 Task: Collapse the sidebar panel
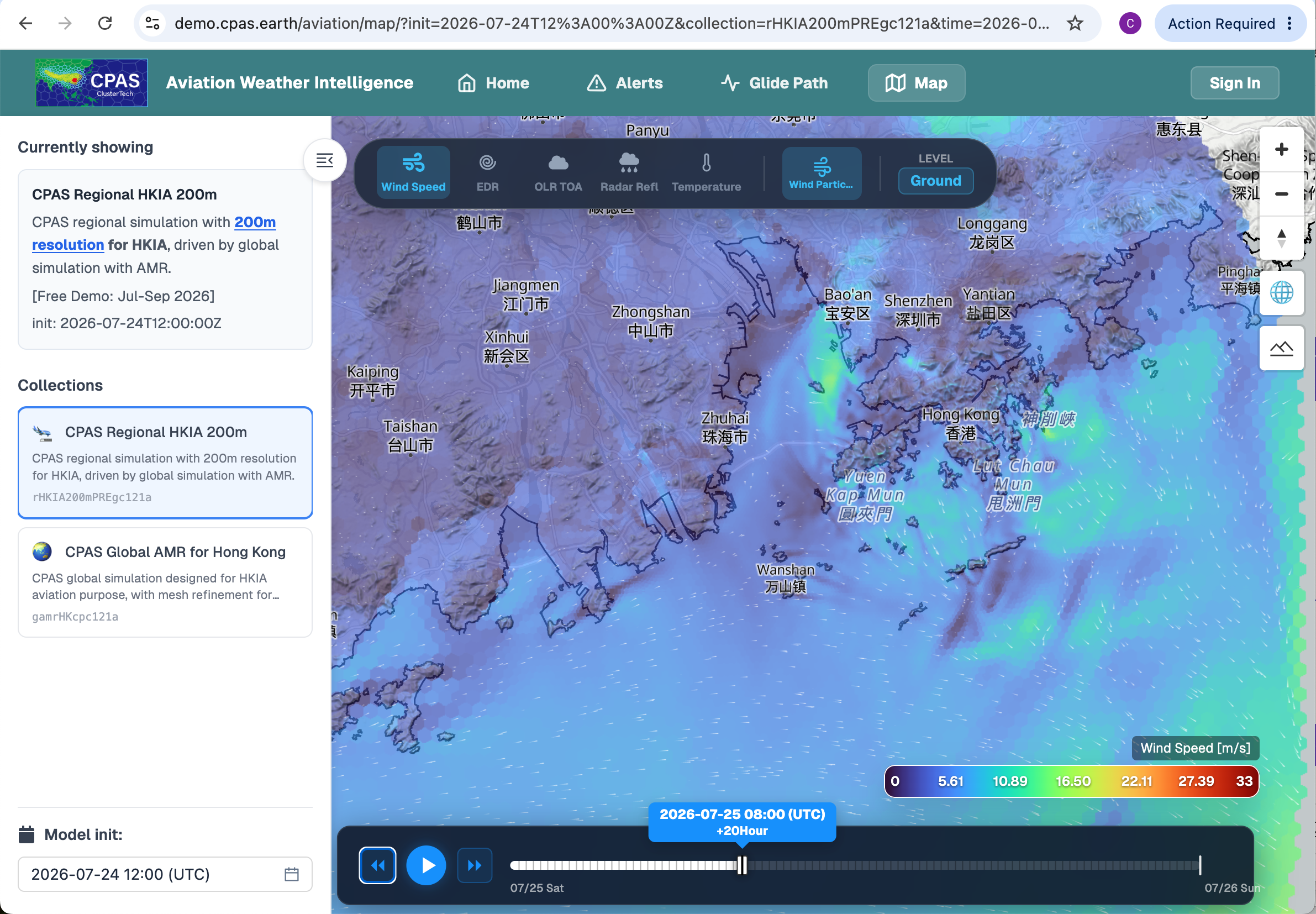324,160
